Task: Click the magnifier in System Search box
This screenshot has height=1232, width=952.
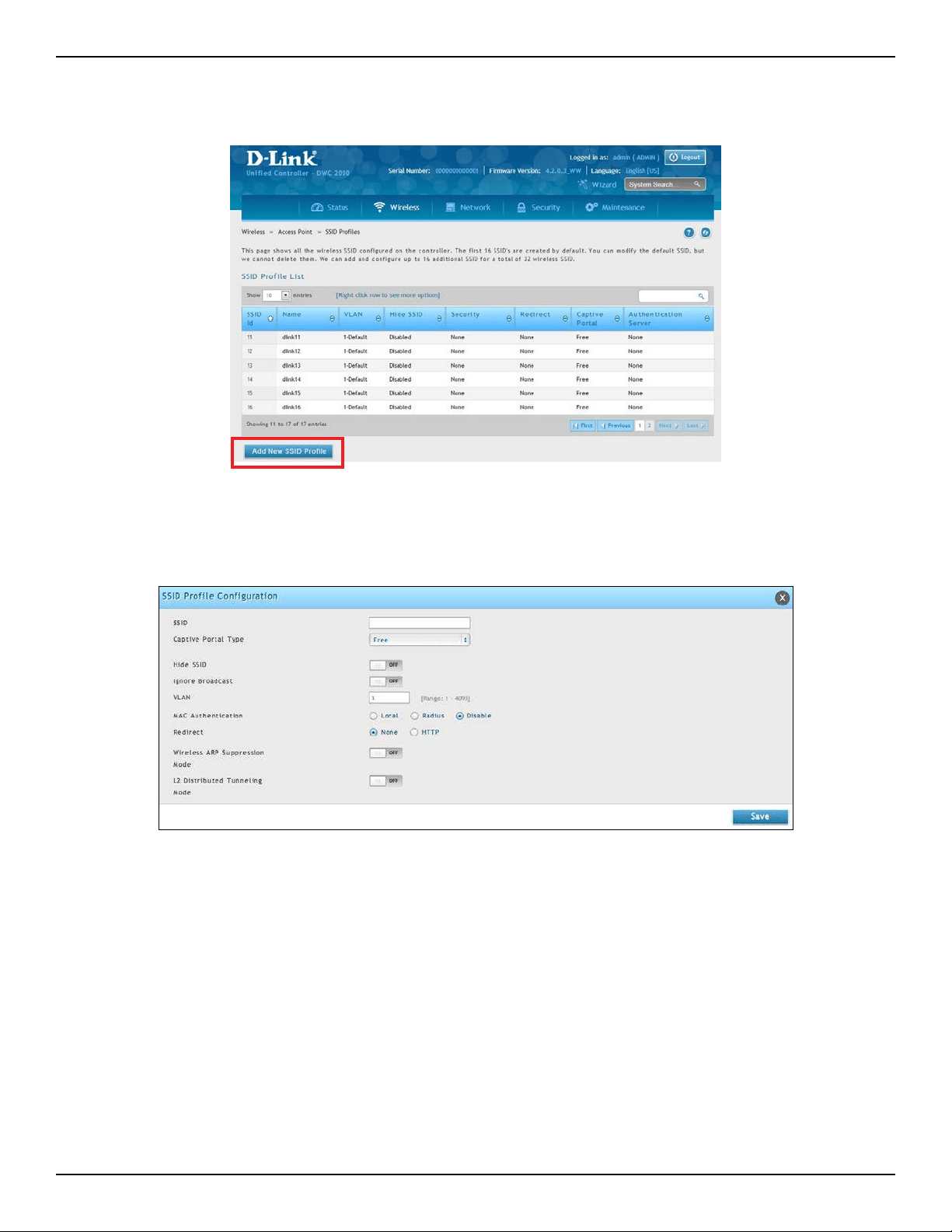Action: [697, 184]
